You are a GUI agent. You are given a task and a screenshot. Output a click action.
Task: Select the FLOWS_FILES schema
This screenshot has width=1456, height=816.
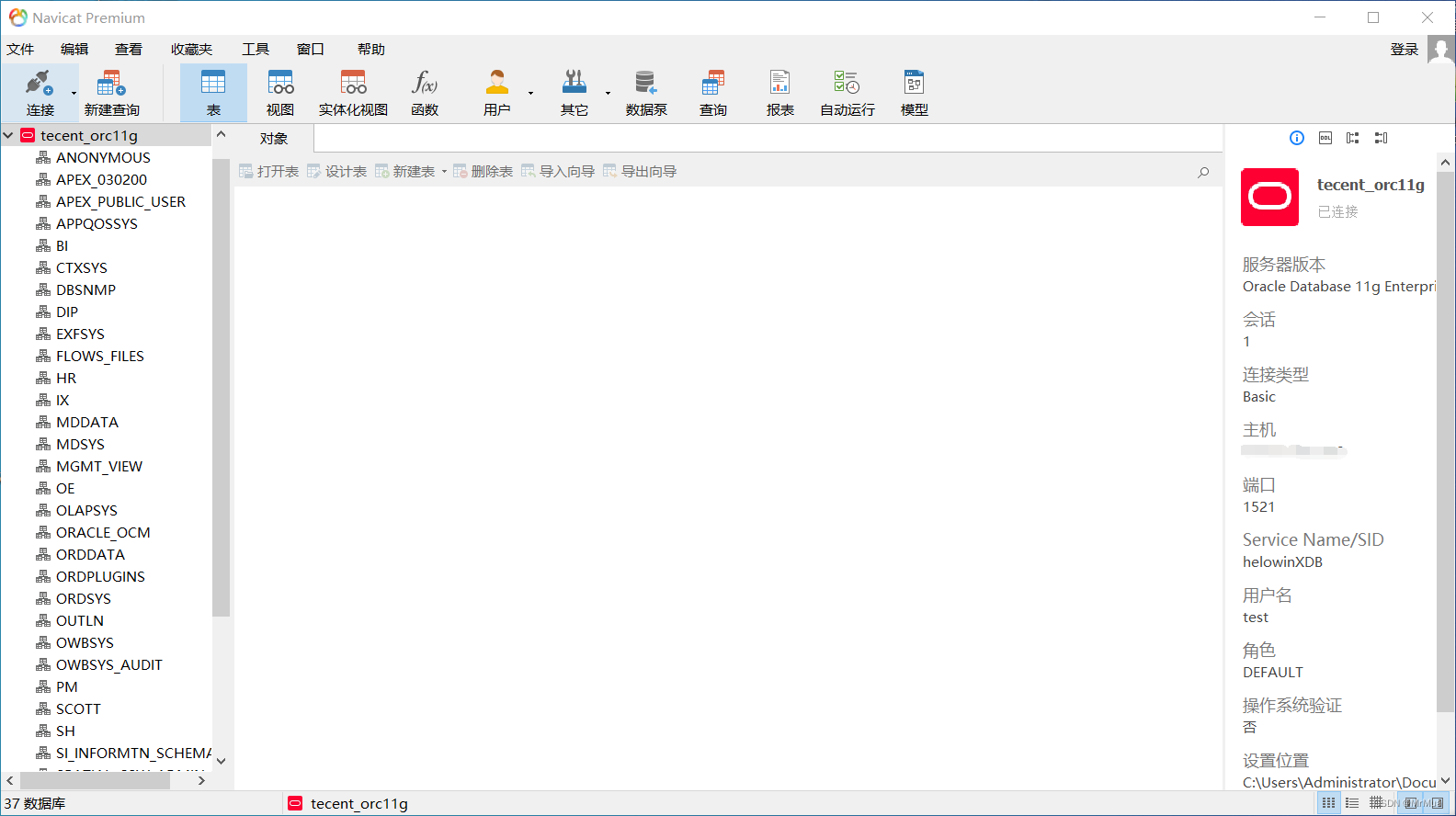point(99,356)
